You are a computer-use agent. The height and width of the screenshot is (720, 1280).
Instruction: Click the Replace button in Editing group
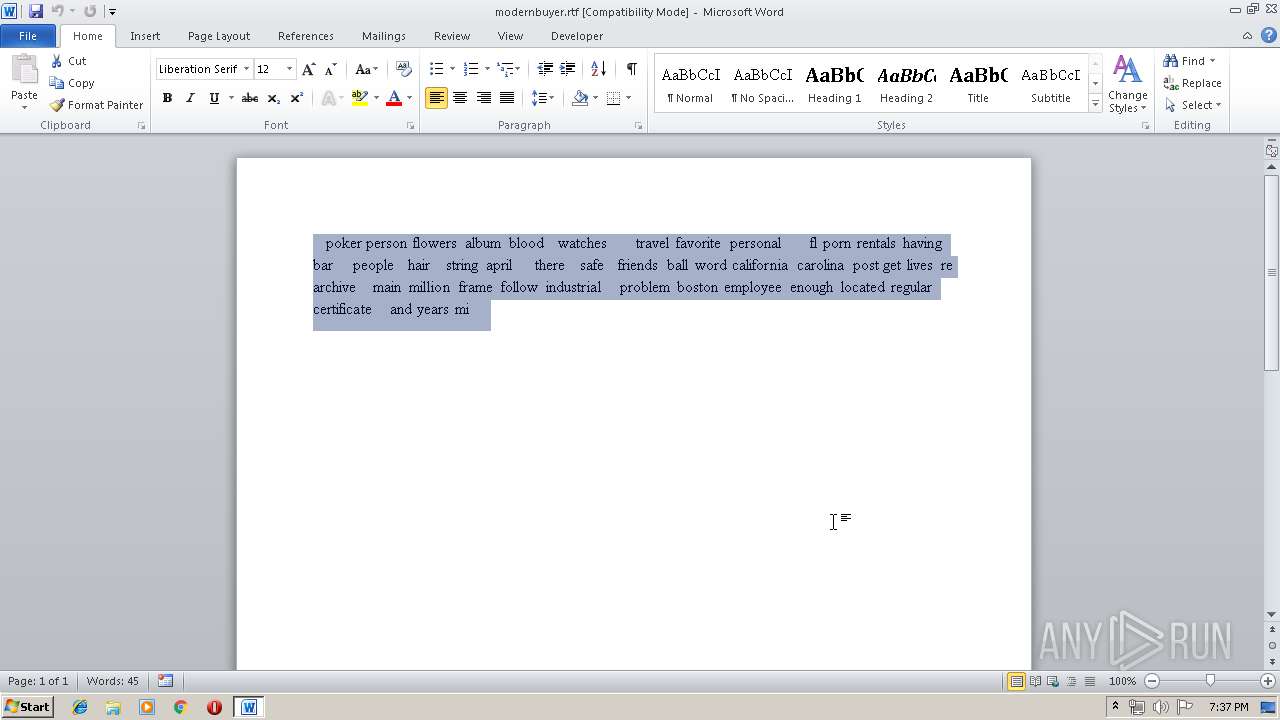1192,83
